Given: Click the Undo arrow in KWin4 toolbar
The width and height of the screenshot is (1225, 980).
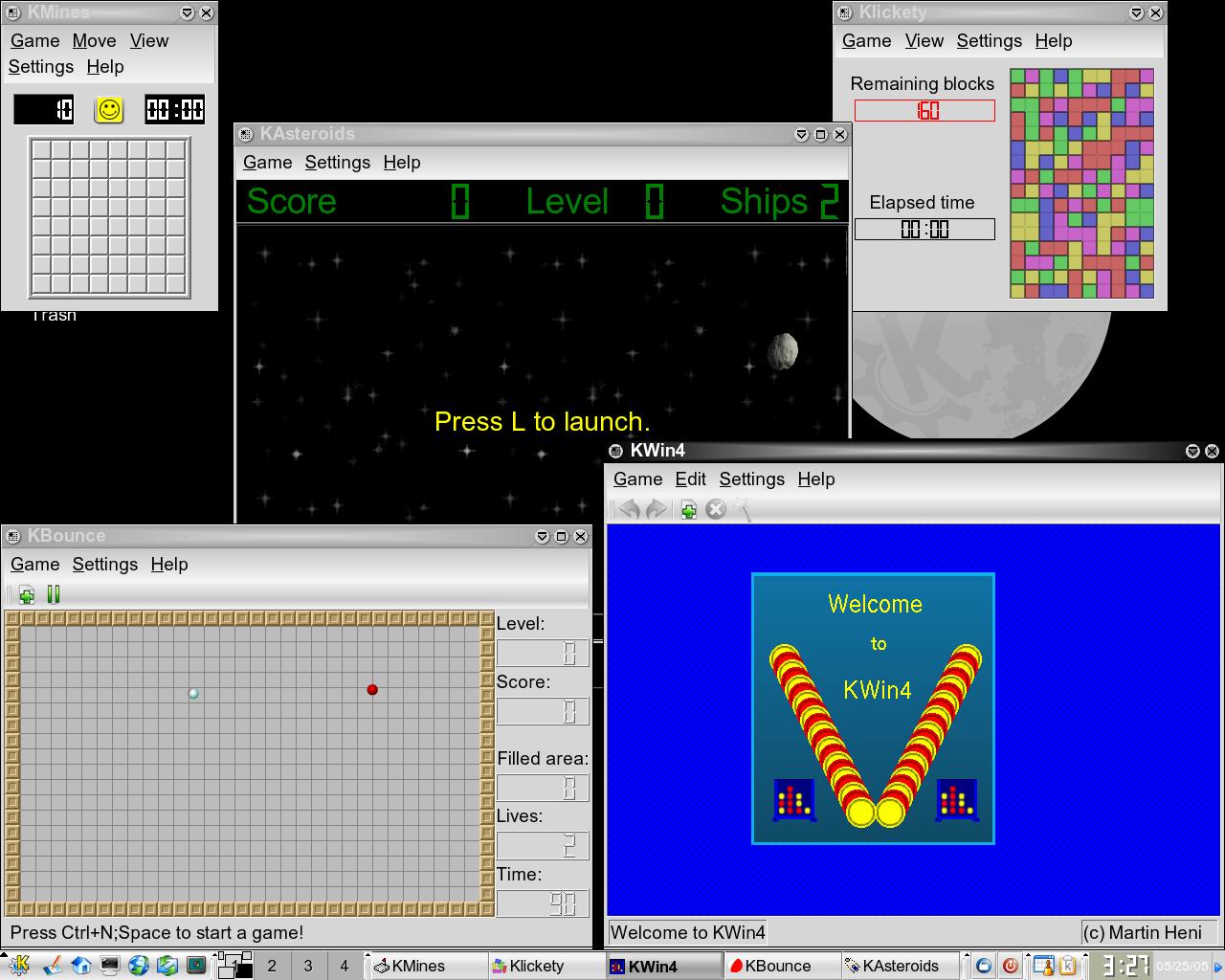Looking at the screenshot, I should (x=629, y=509).
